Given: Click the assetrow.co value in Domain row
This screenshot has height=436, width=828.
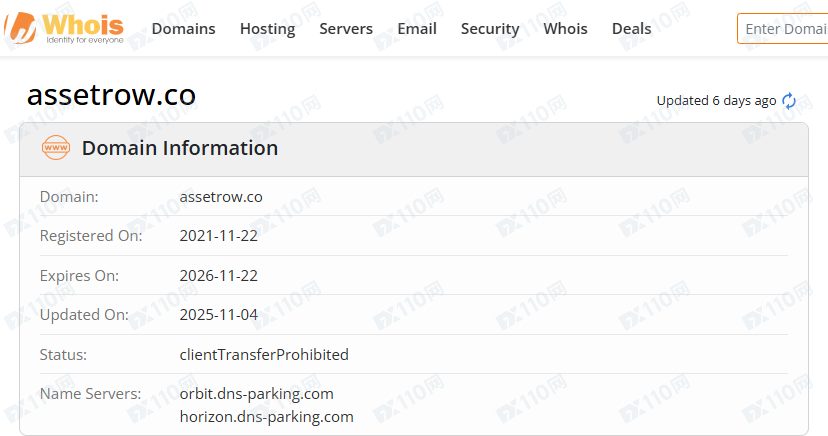Looking at the screenshot, I should pyautogui.click(x=221, y=197).
